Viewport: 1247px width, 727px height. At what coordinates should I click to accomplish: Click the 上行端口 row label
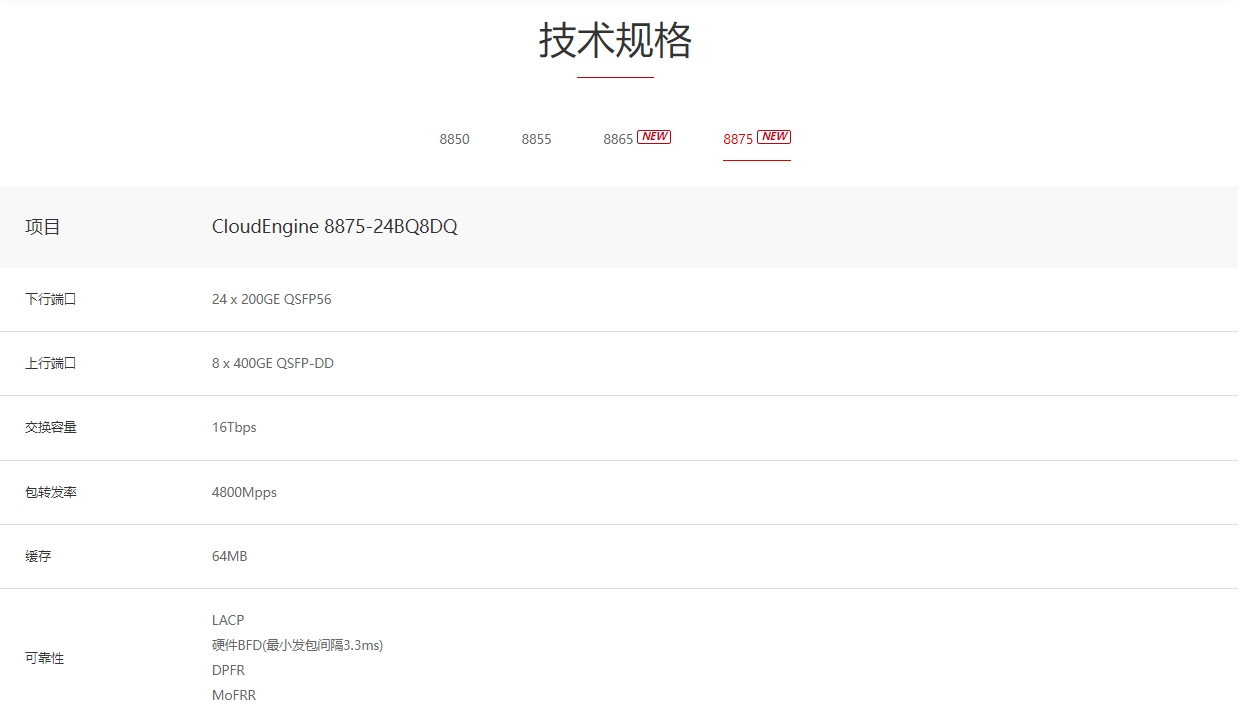coord(51,363)
